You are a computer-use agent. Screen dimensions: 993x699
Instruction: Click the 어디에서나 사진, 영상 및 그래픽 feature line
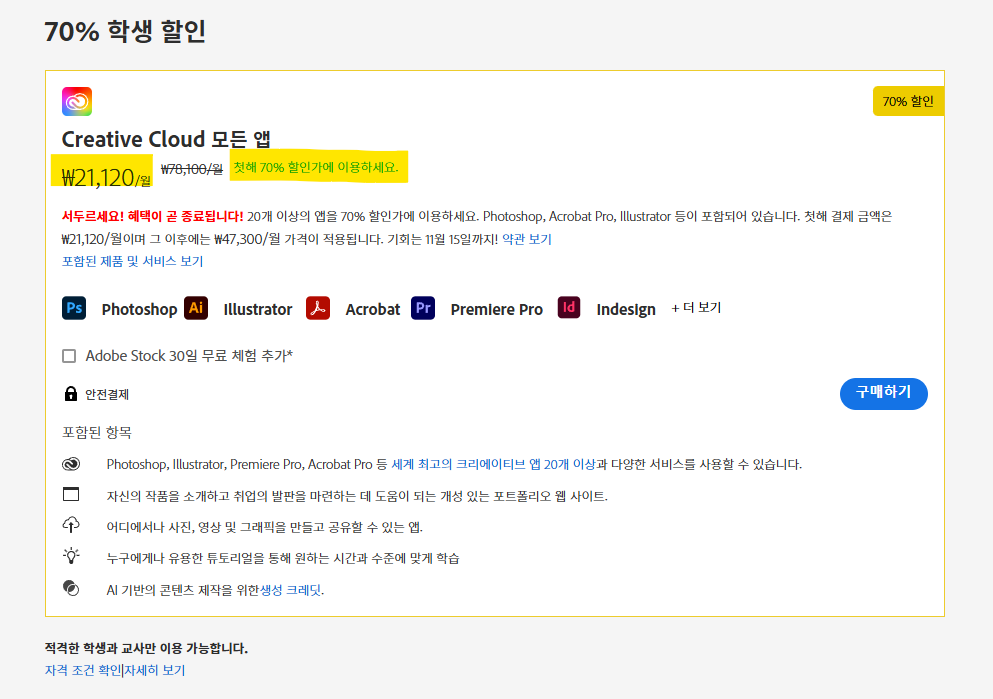265,527
